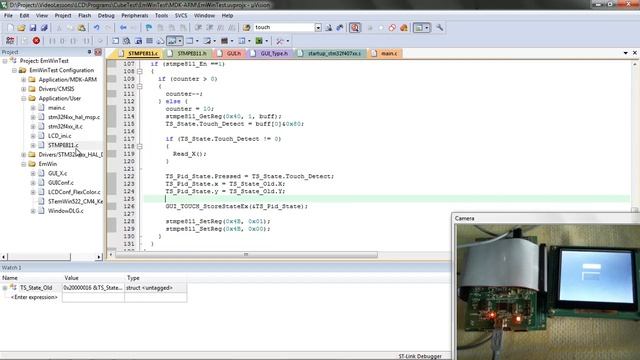
Task: Collapse the code fold at line 110
Action: click(140, 87)
